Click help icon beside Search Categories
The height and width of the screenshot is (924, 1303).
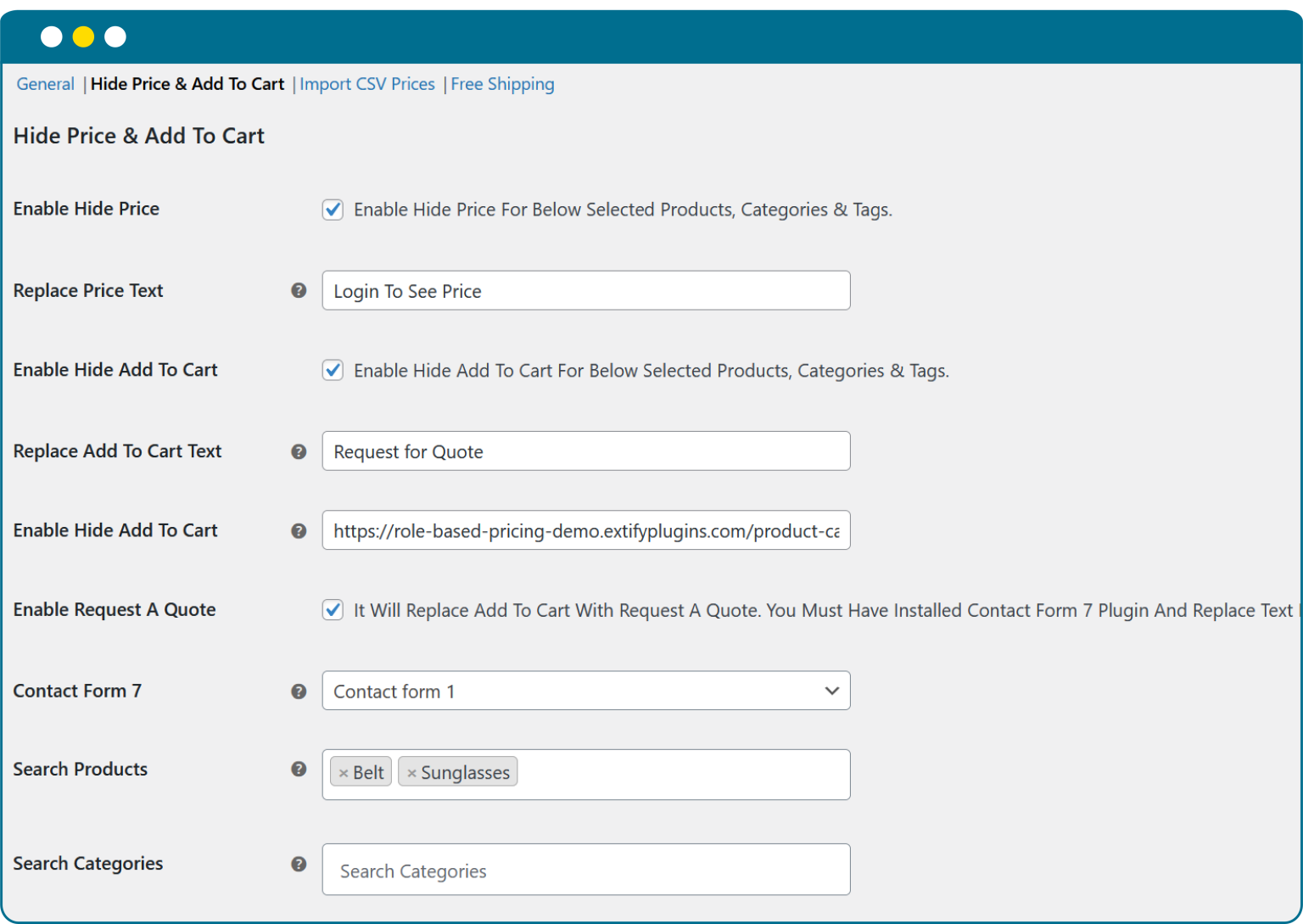[299, 864]
